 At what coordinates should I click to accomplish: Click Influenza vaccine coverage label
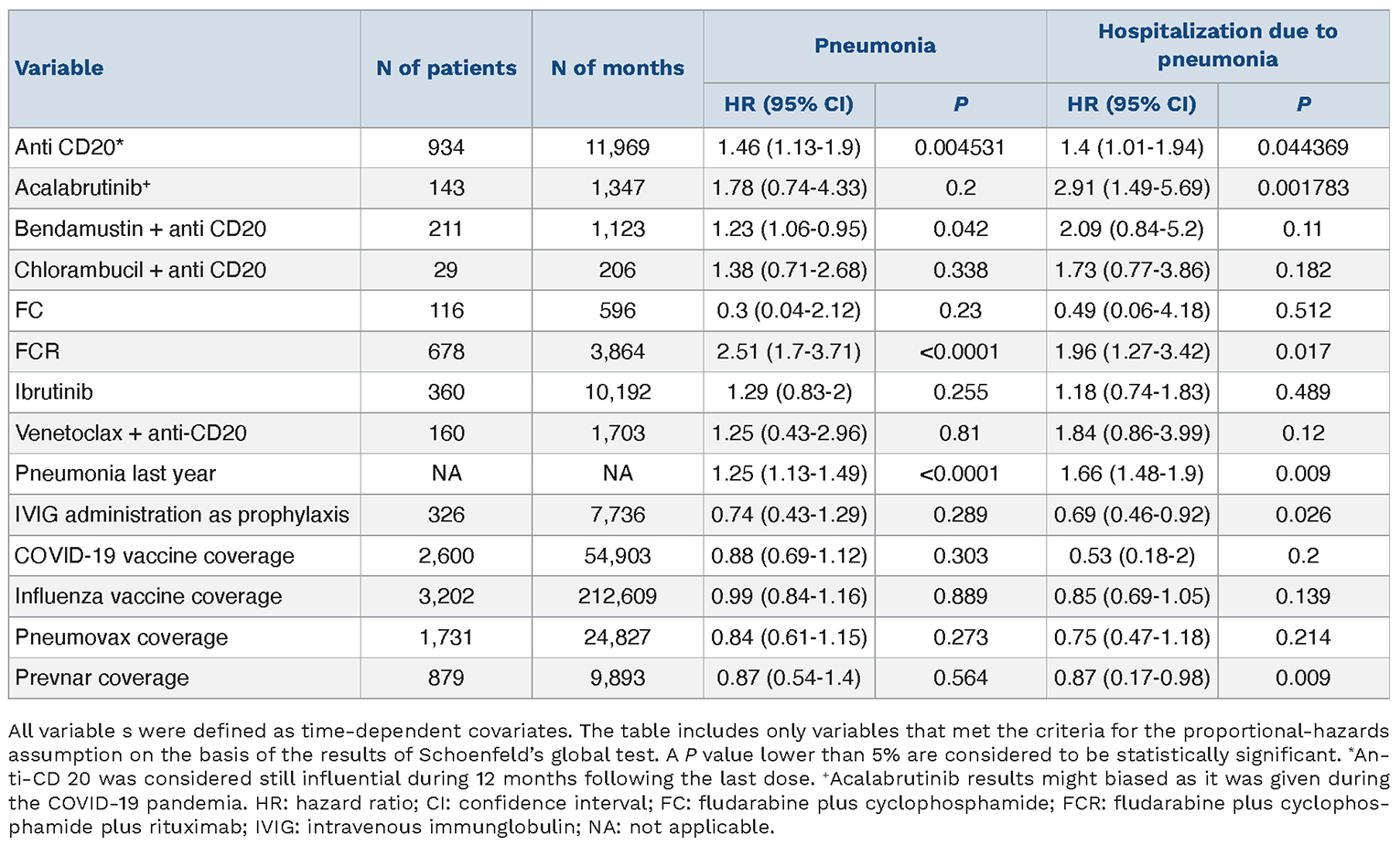(x=148, y=596)
